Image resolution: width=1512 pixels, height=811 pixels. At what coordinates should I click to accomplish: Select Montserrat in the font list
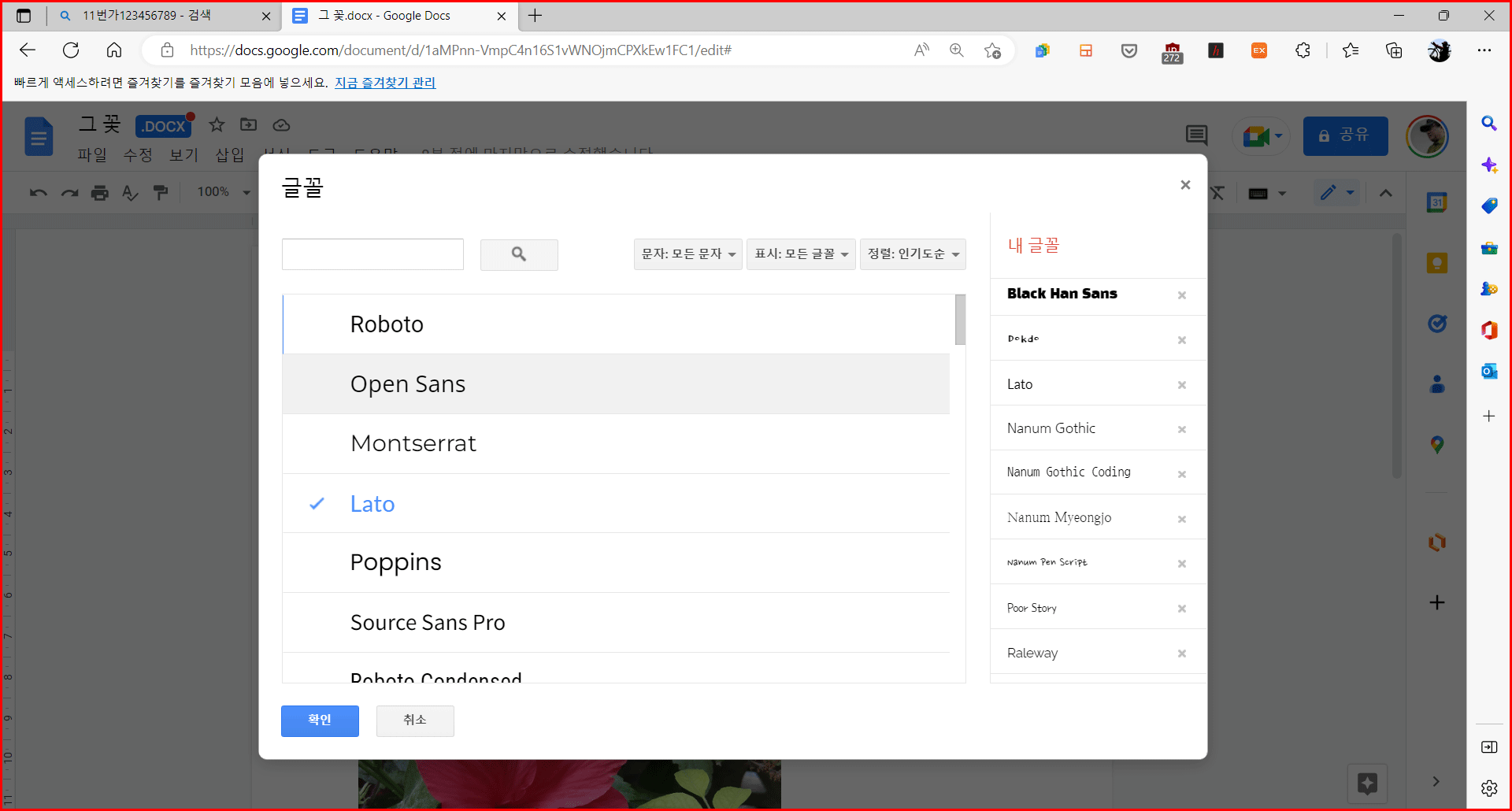616,444
